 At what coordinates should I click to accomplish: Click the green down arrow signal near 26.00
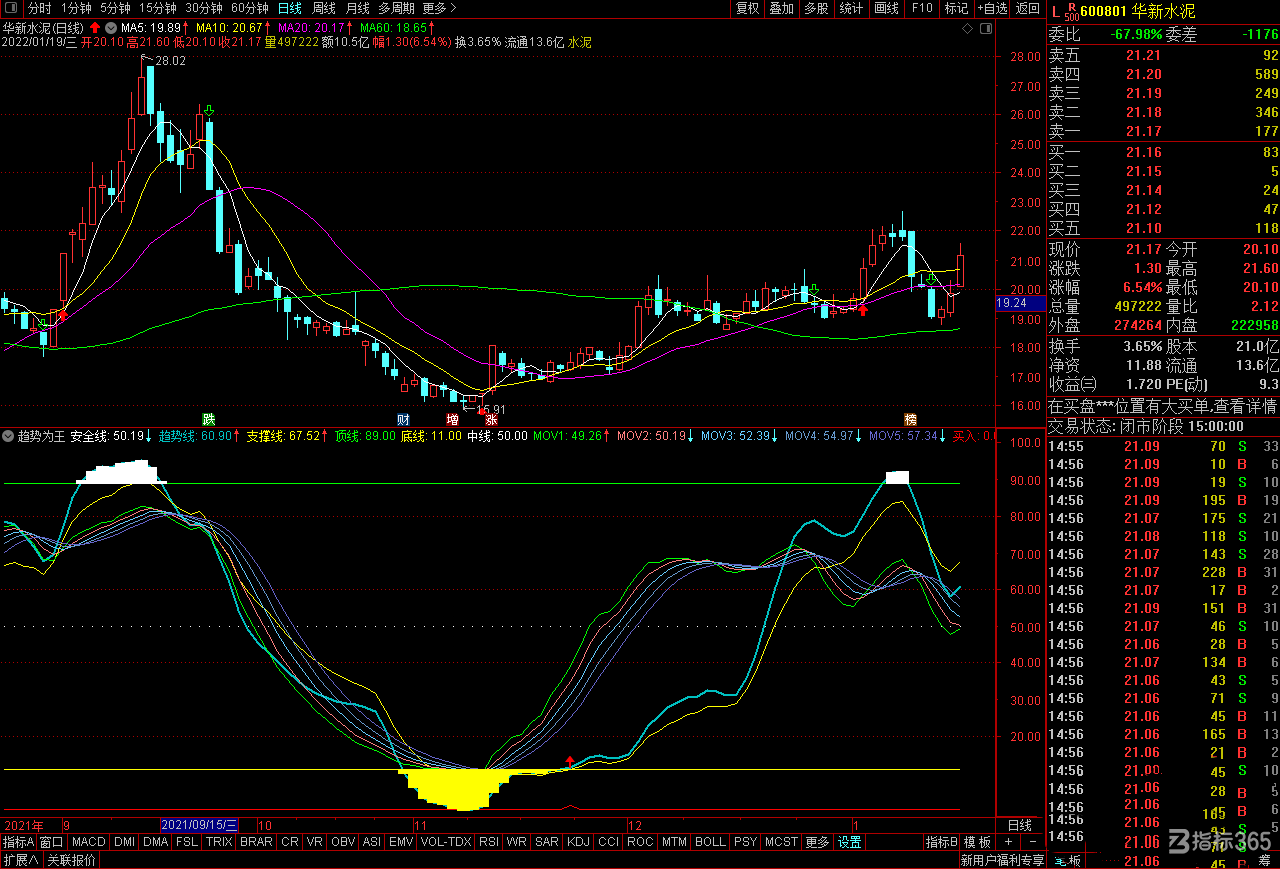pos(208,109)
